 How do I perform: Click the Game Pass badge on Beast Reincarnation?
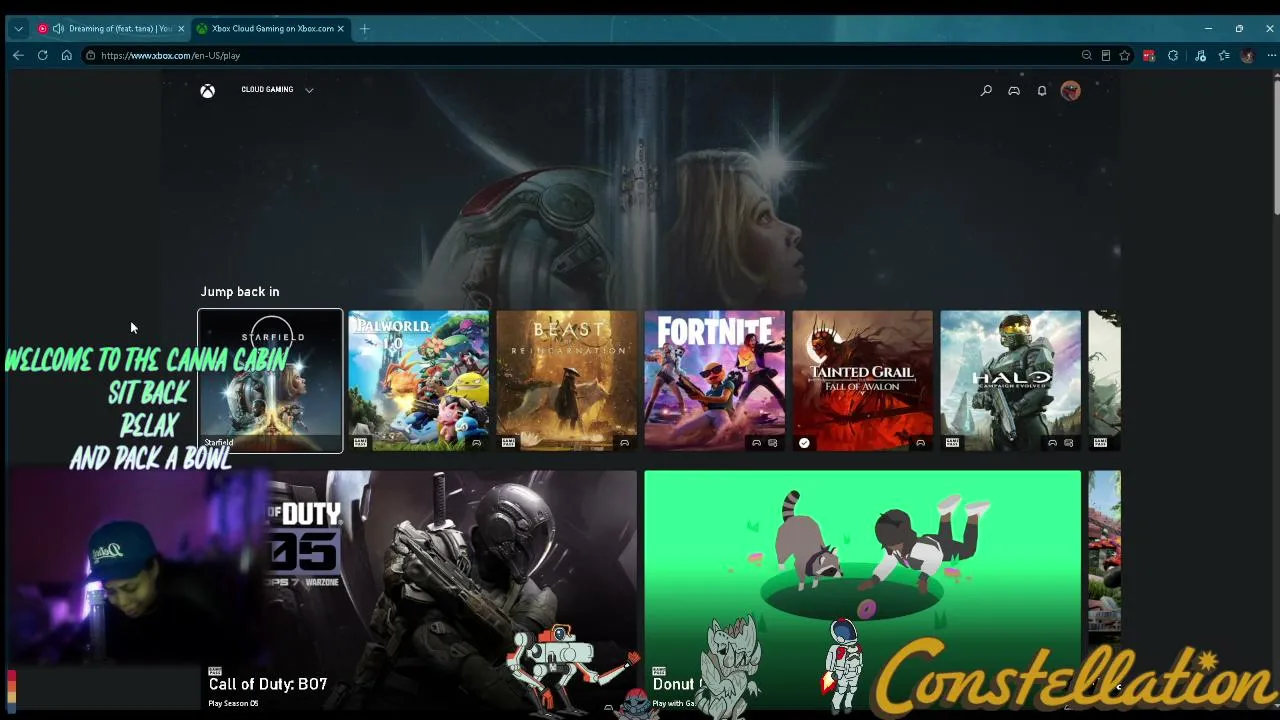click(508, 443)
